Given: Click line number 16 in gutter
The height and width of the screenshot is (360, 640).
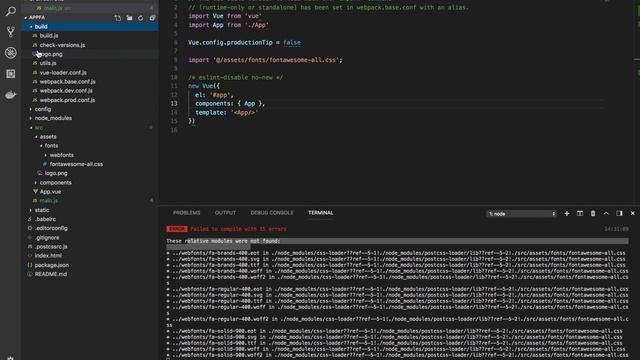Looking at the screenshot, I should [174, 130].
